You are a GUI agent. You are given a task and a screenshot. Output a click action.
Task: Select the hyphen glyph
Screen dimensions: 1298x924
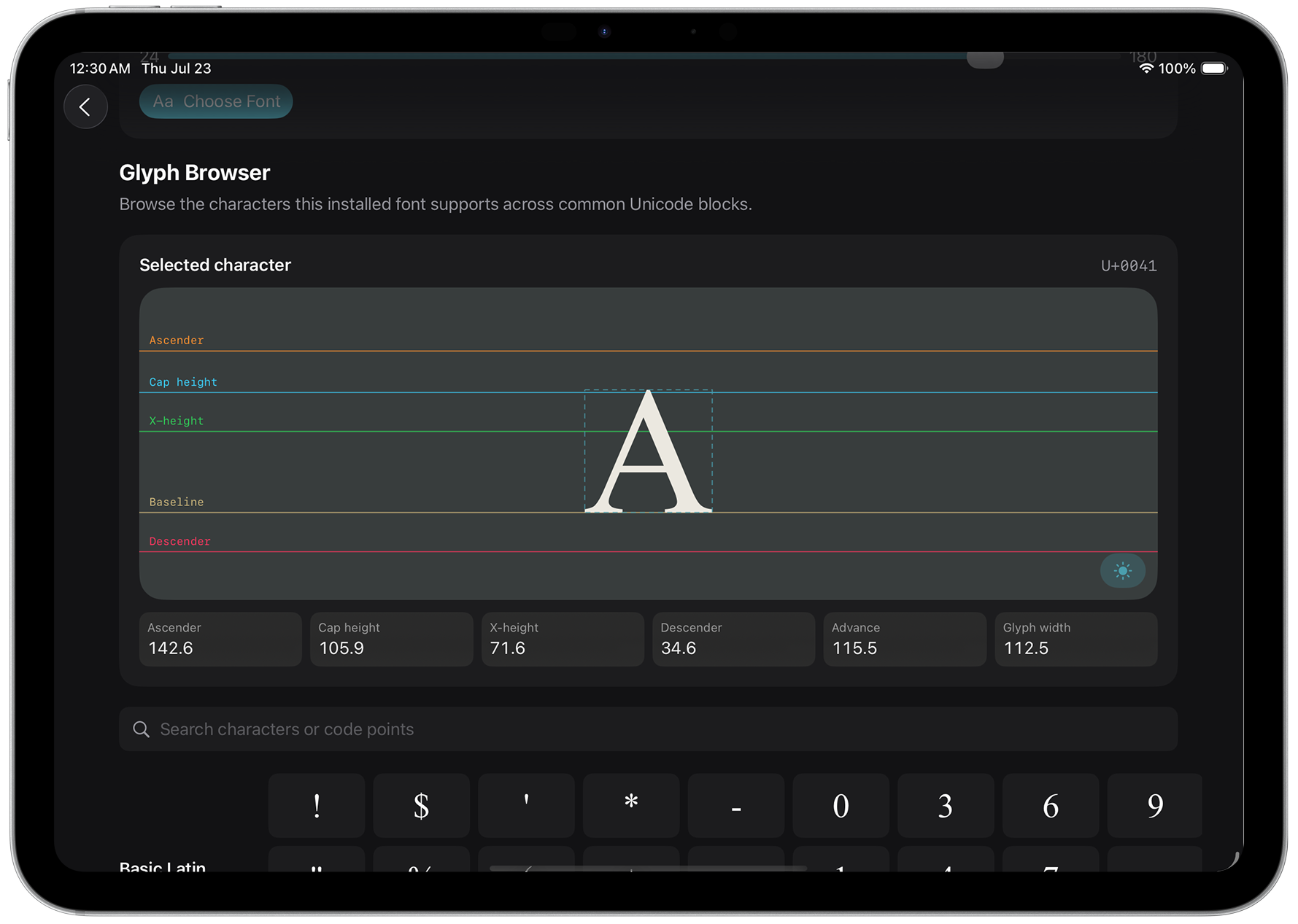click(736, 806)
